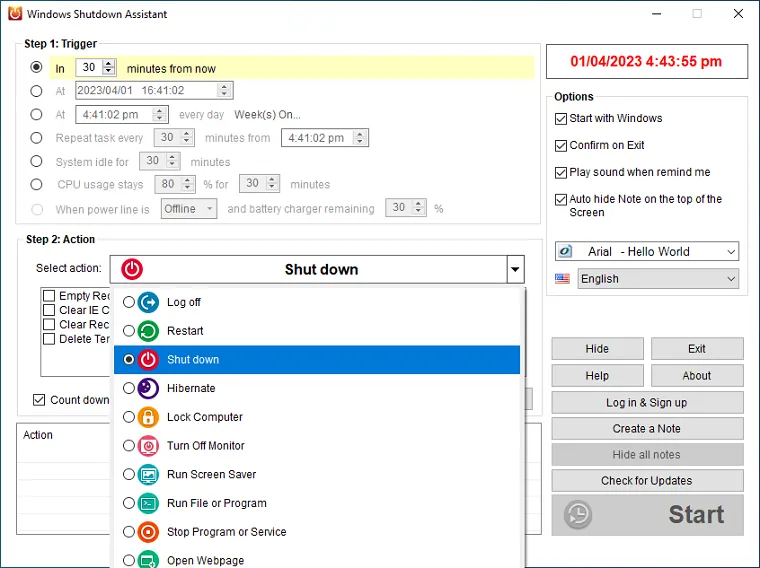Viewport: 760px width, 568px height.
Task: Click the Run Screen Saver icon
Action: (148, 475)
